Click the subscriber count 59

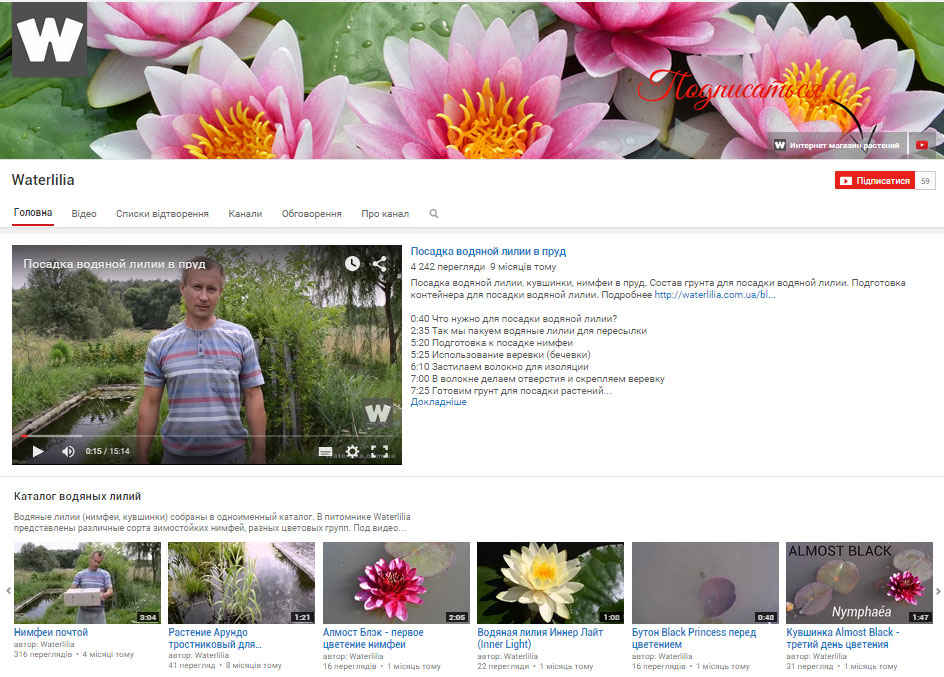click(x=925, y=181)
